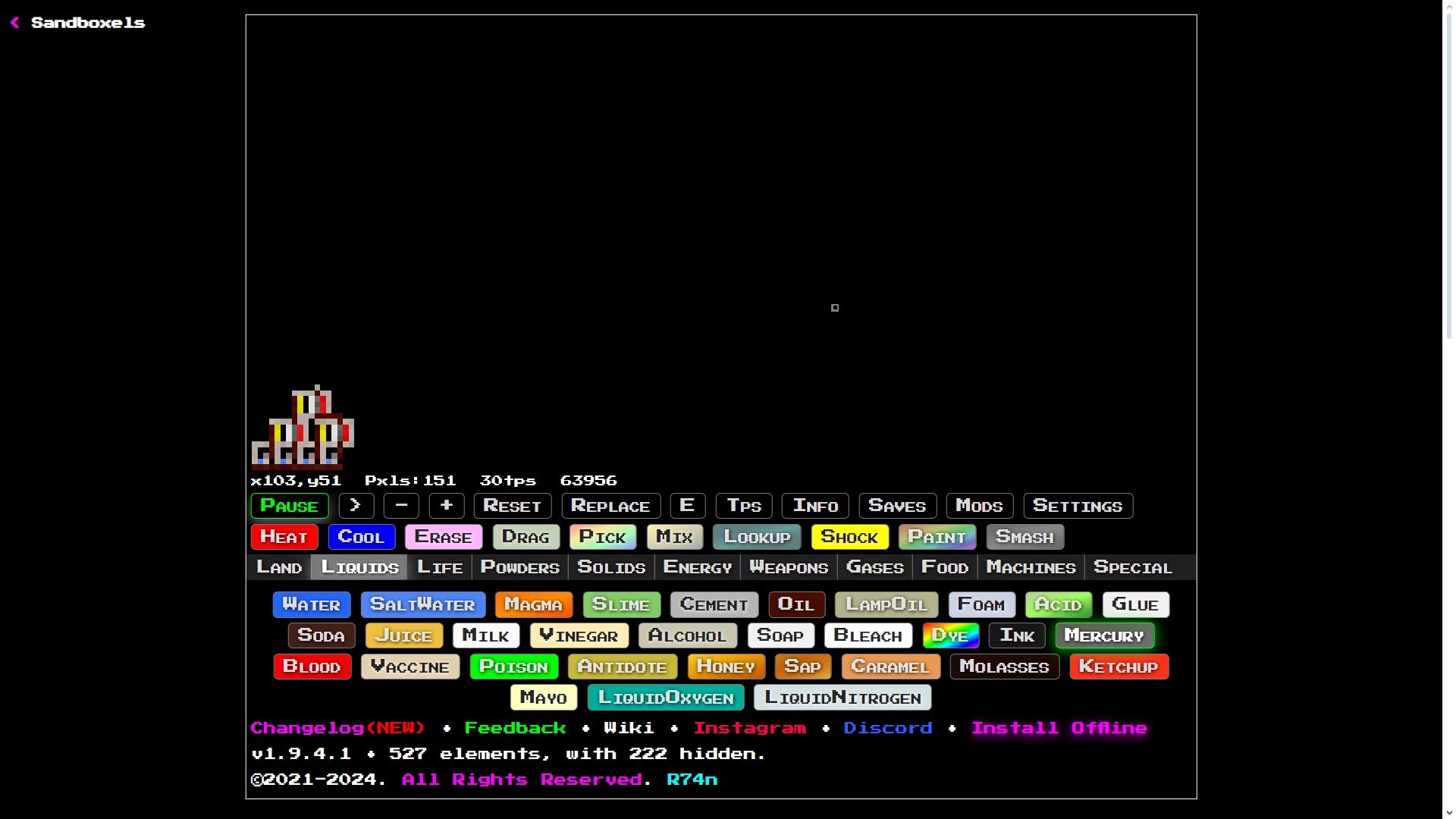Toggle Replace mode
The width and height of the screenshot is (1456, 819).
(x=610, y=506)
